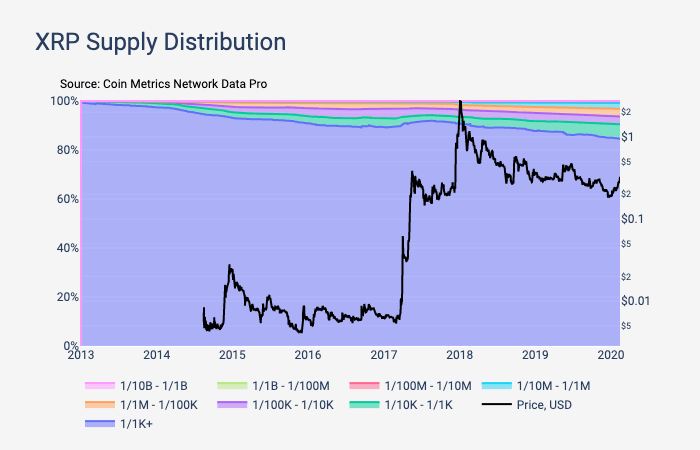Click the Price, USD legend line
This screenshot has width=700, height=450.
(x=496, y=405)
